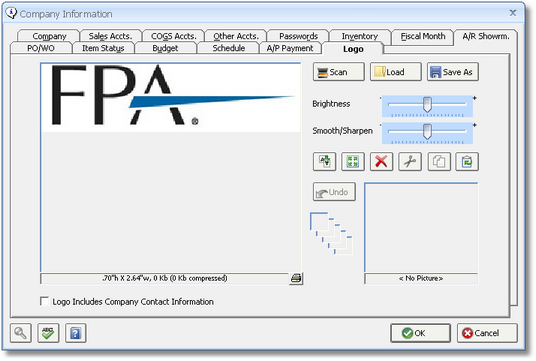
Task: Switch to the Passwords tab
Action: tap(298, 36)
